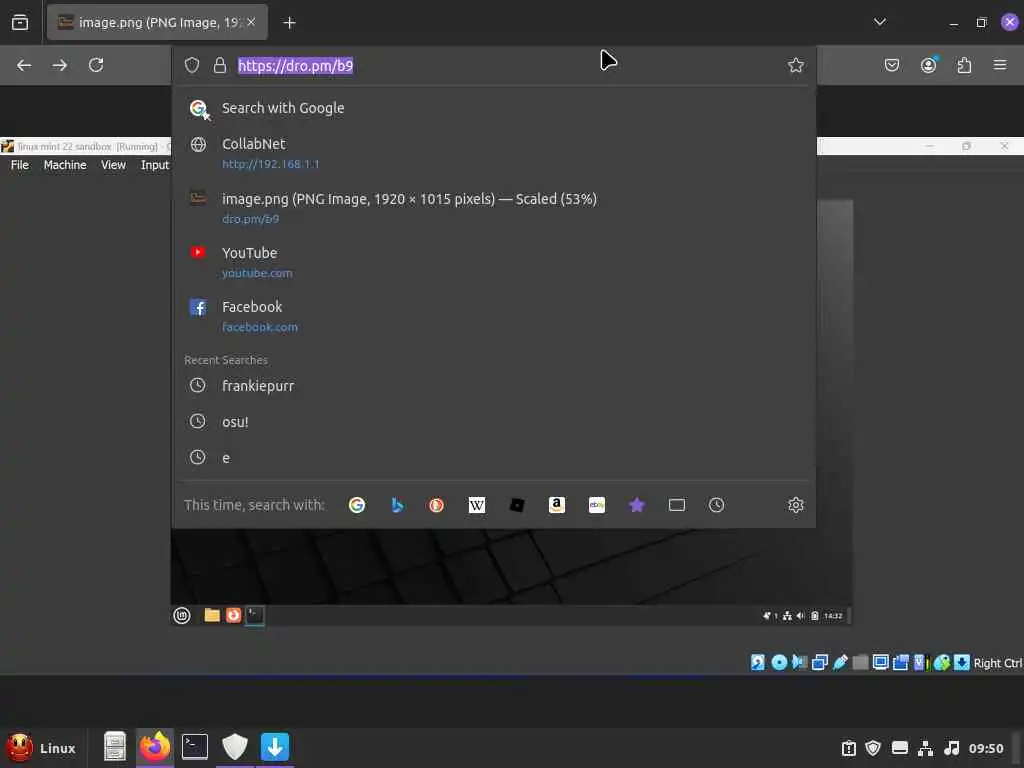Search this time with the Roblox engine
1024x768 pixels.
517,505
